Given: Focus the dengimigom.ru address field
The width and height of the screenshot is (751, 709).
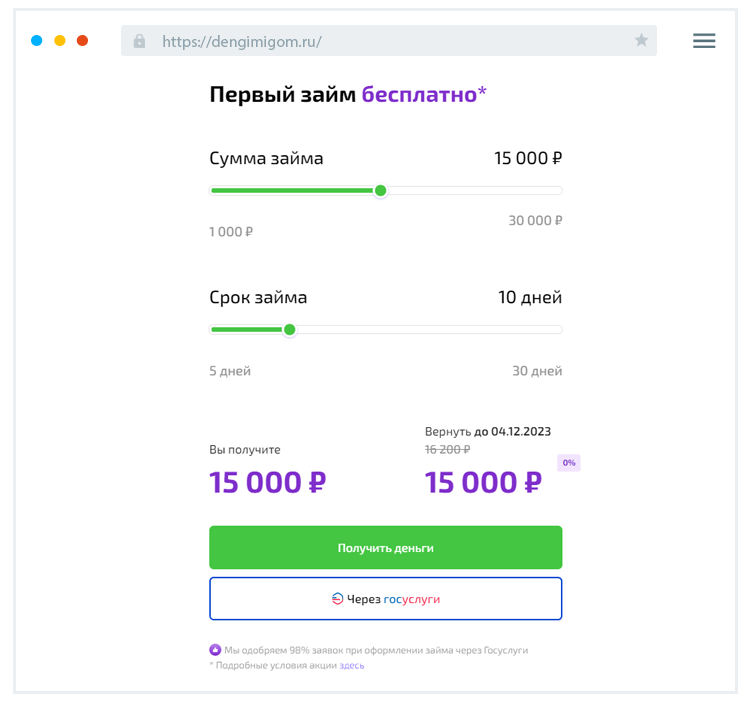Looking at the screenshot, I should (x=390, y=41).
